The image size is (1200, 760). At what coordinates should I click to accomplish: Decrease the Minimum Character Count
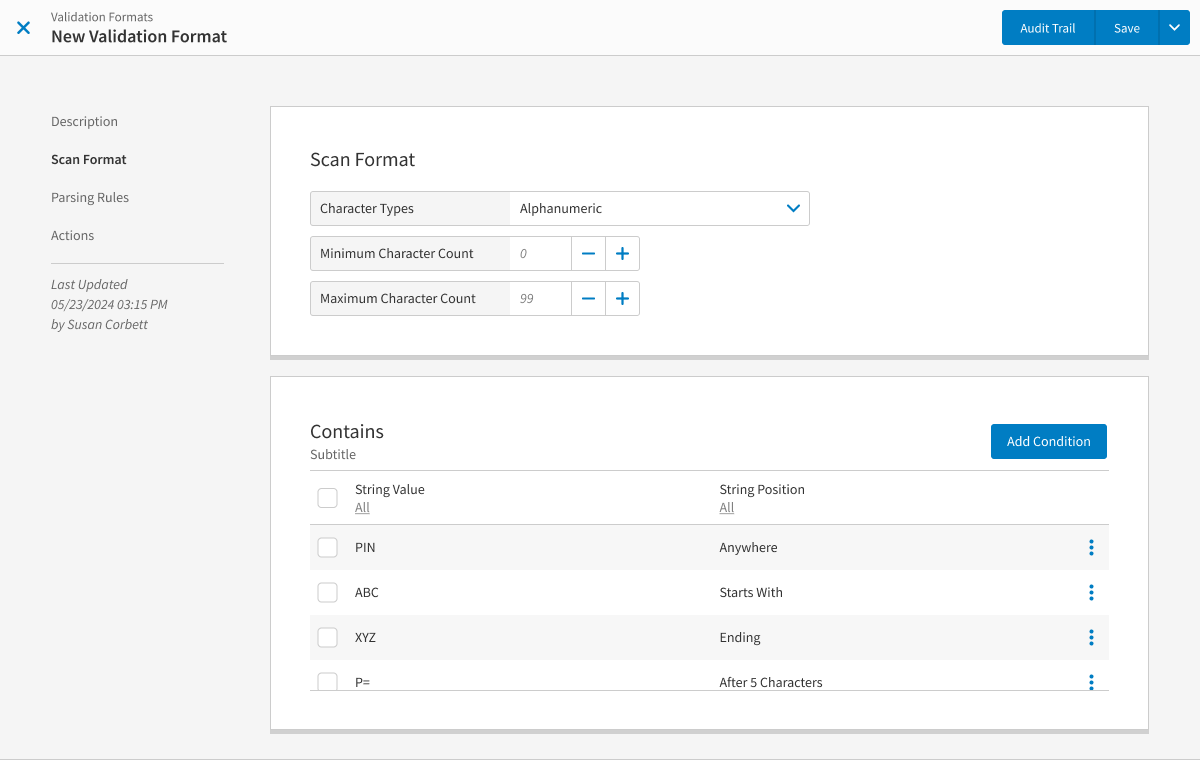pyautogui.click(x=588, y=254)
